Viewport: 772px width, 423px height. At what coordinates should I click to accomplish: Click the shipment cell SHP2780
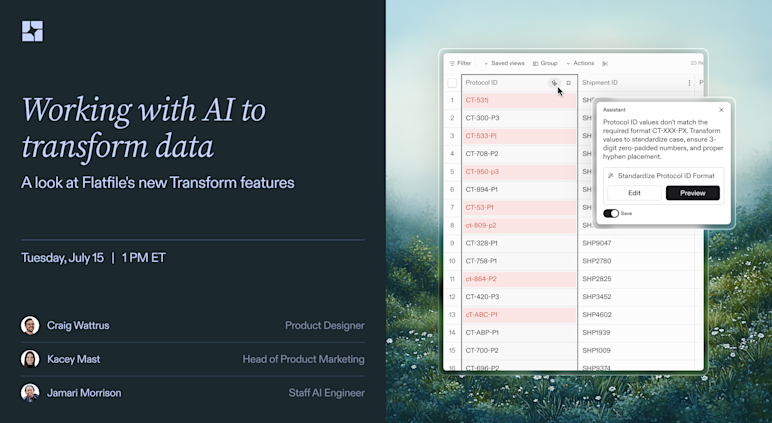pos(636,261)
